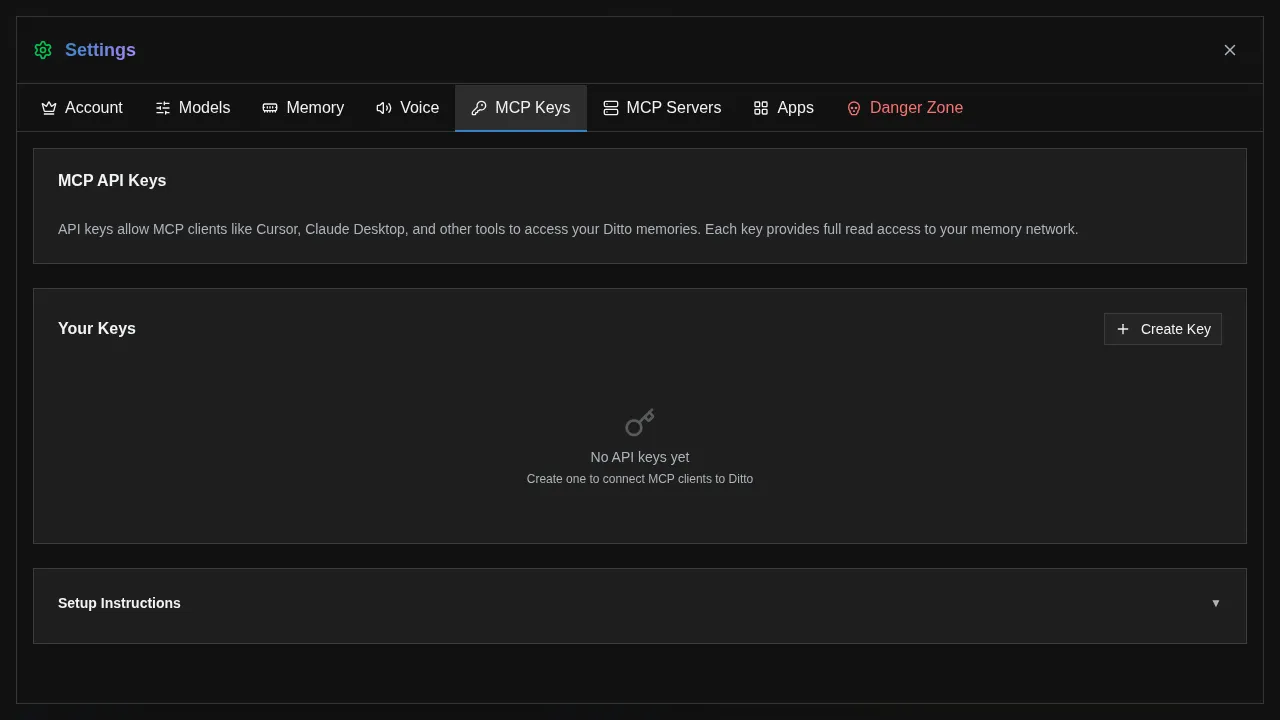This screenshot has width=1280, height=720.
Task: Click the MCP Keys key icon
Action: (x=478, y=107)
